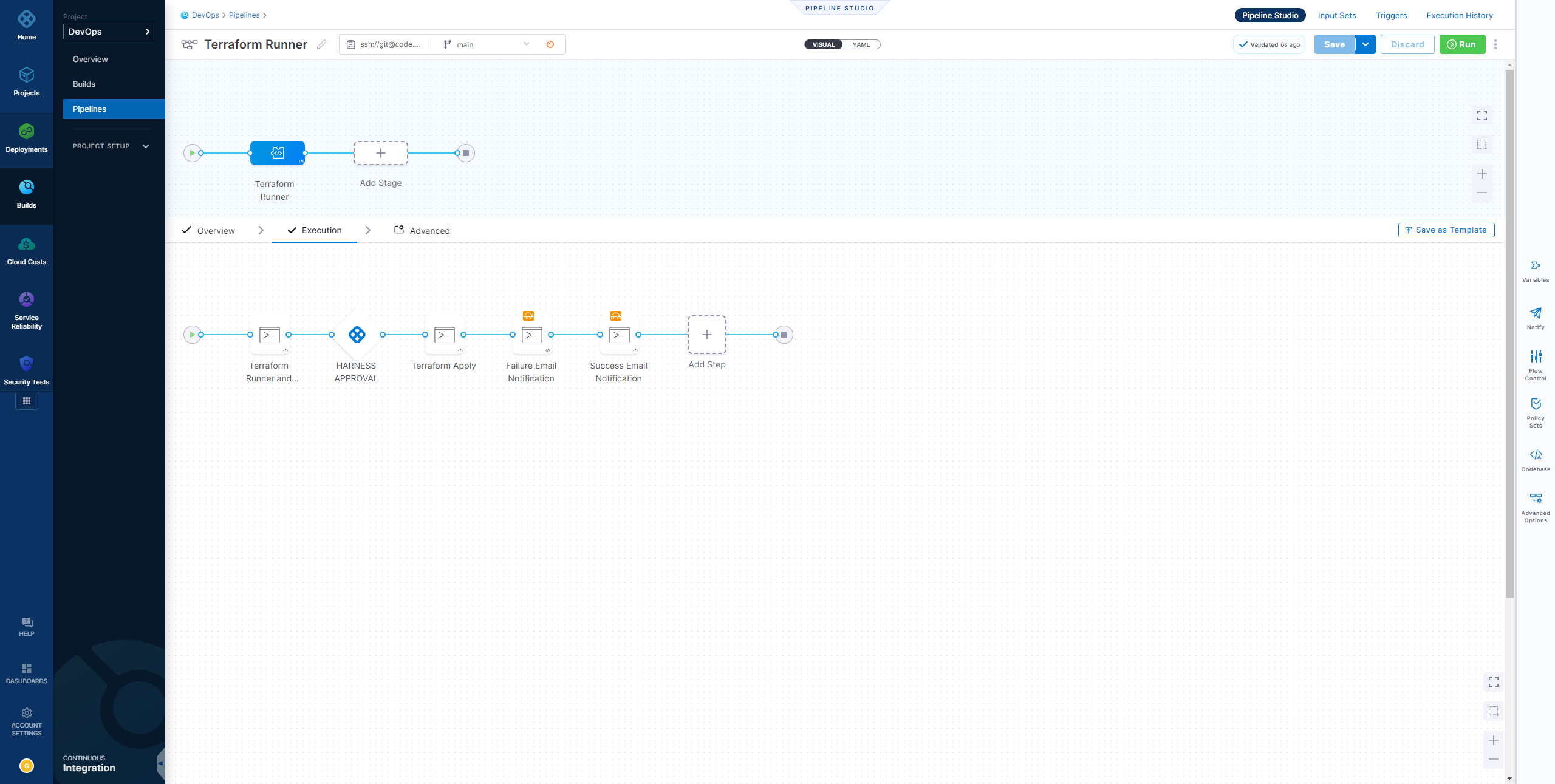
Task: Open the module grid selector icon
Action: [26, 401]
